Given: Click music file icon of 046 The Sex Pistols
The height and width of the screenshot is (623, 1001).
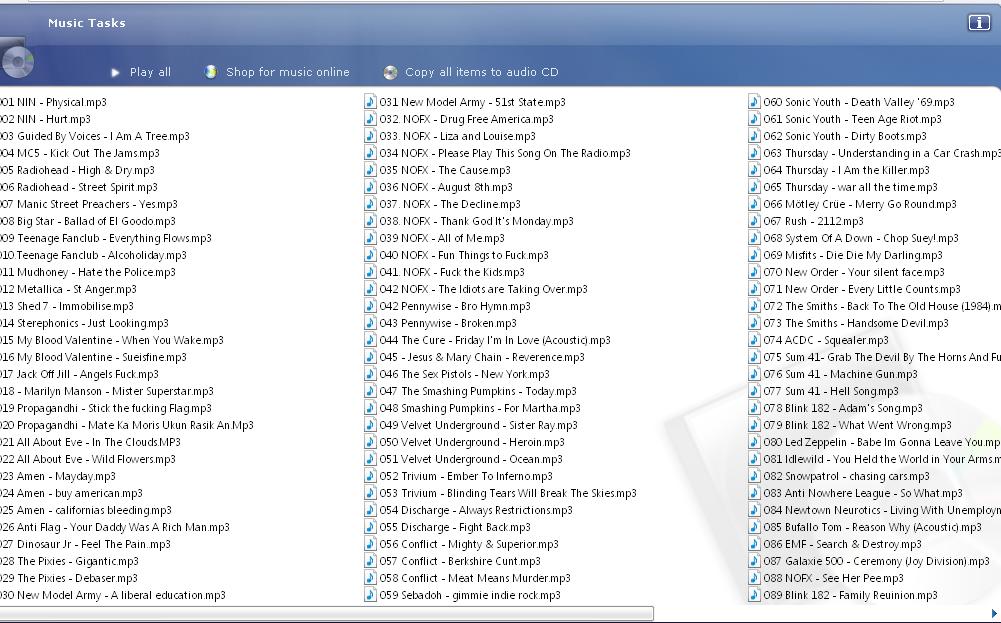Looking at the screenshot, I should point(370,374).
